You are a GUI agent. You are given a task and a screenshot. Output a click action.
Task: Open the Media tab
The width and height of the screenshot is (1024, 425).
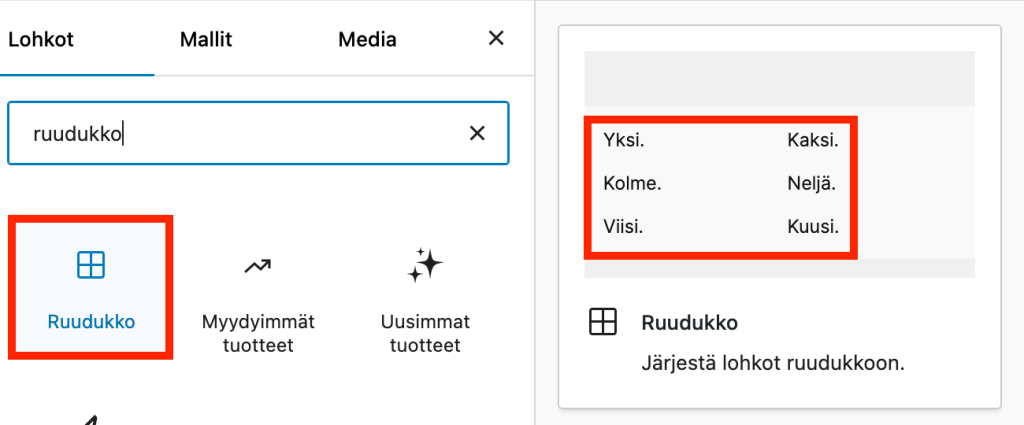pyautogui.click(x=367, y=40)
